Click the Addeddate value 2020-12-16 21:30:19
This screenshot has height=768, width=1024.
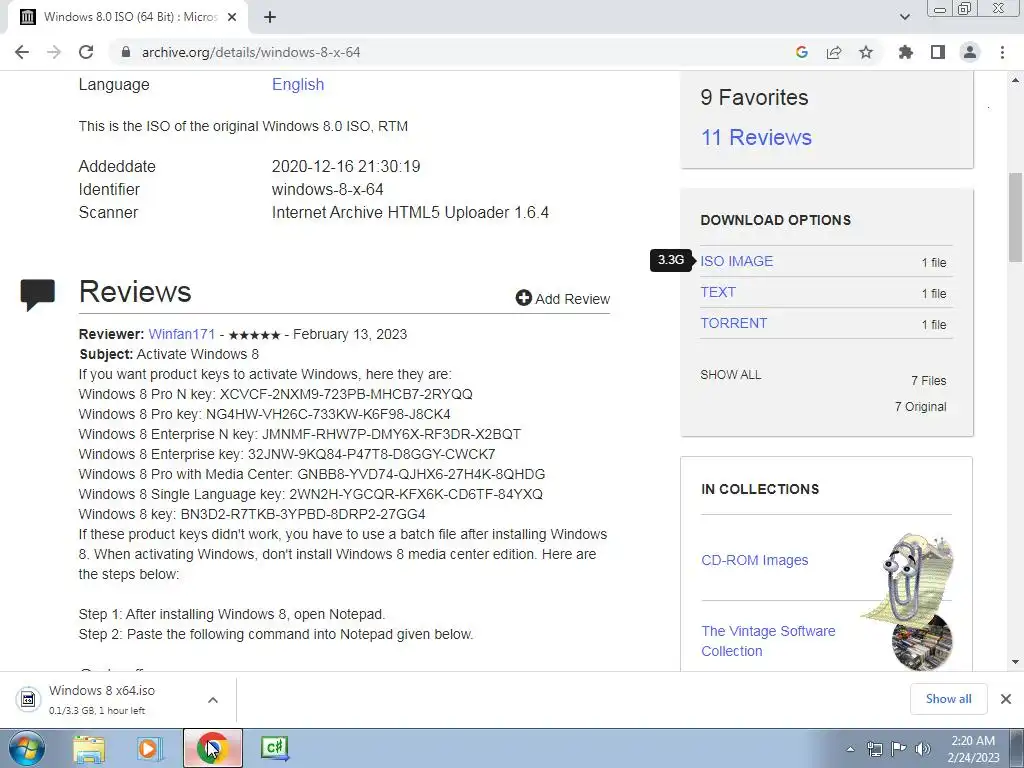tap(346, 167)
